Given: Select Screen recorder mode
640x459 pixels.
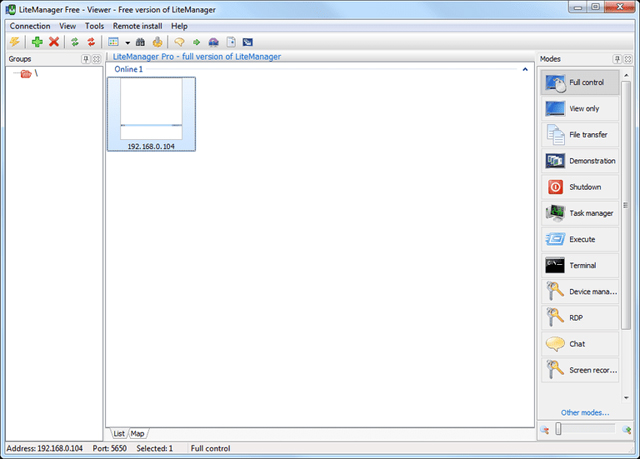Looking at the screenshot, I should (580, 370).
